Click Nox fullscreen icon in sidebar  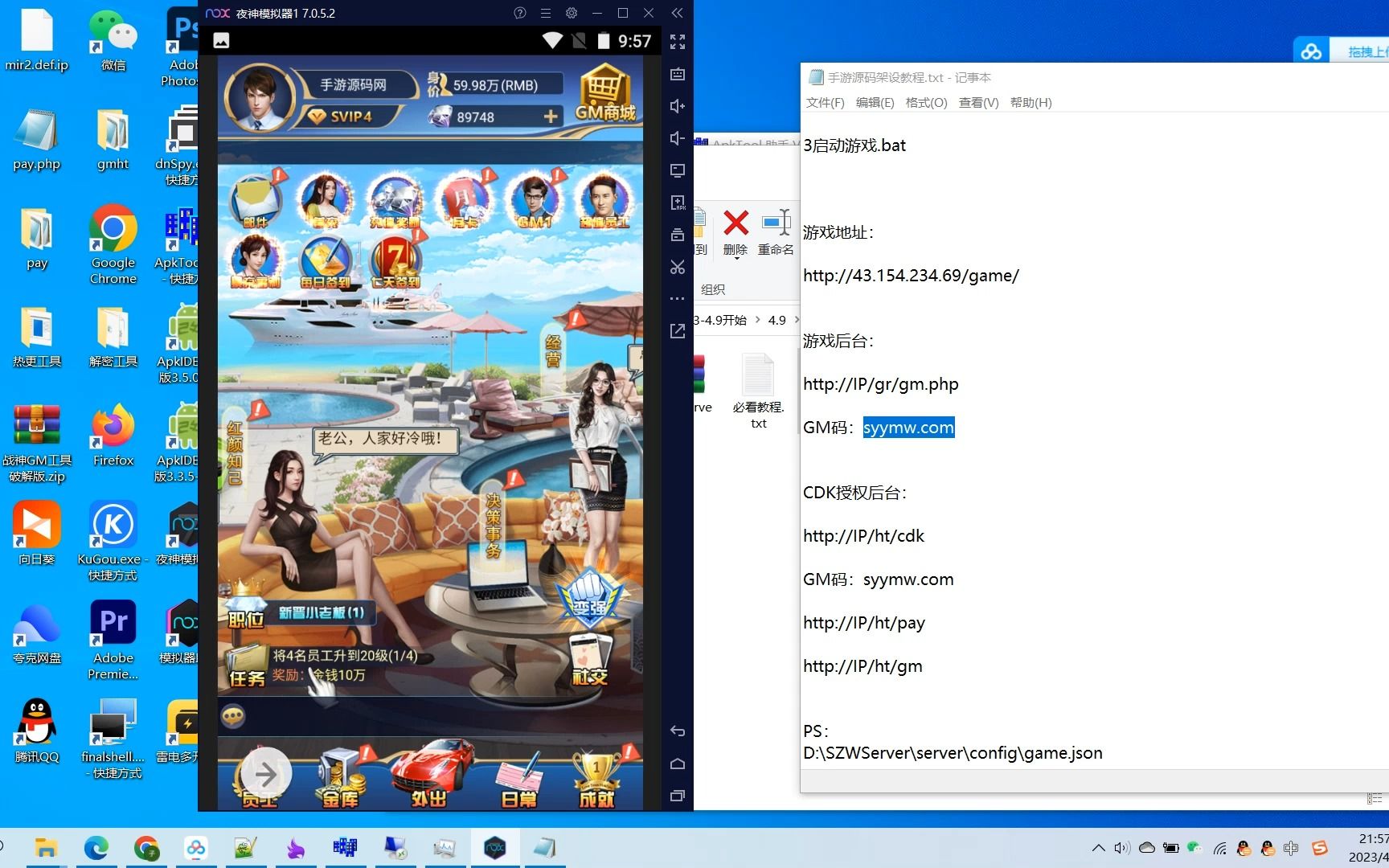point(678,42)
